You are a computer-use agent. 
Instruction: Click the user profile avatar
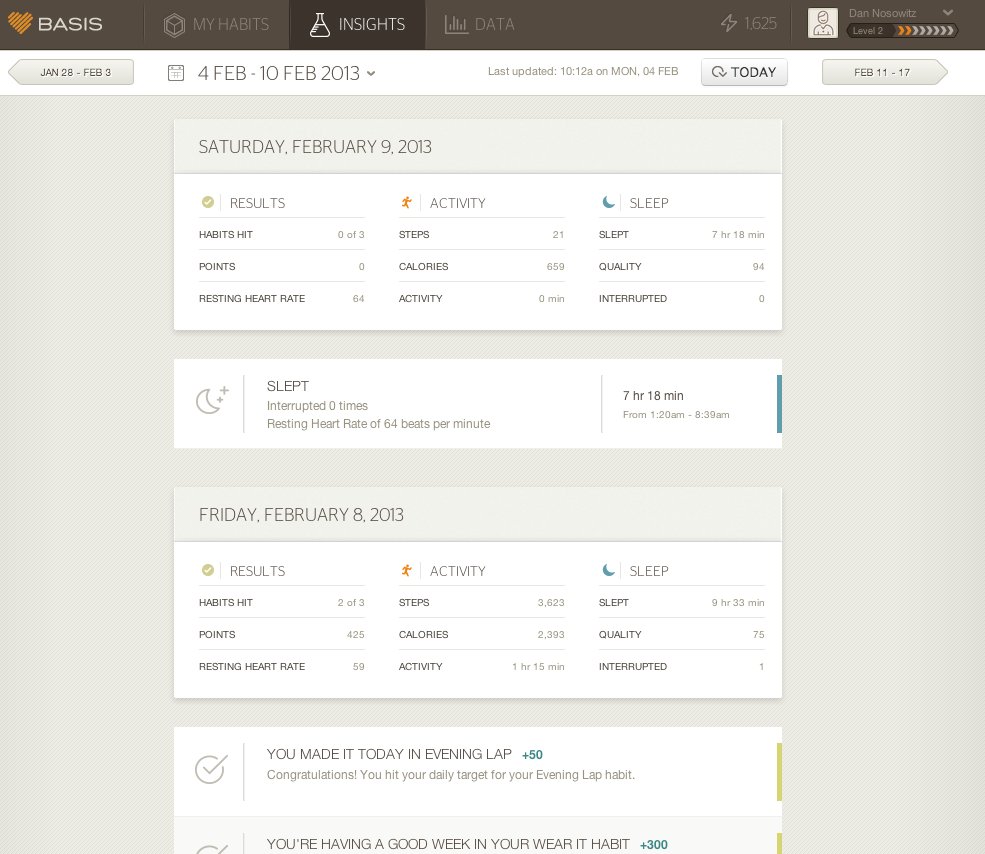pos(822,23)
